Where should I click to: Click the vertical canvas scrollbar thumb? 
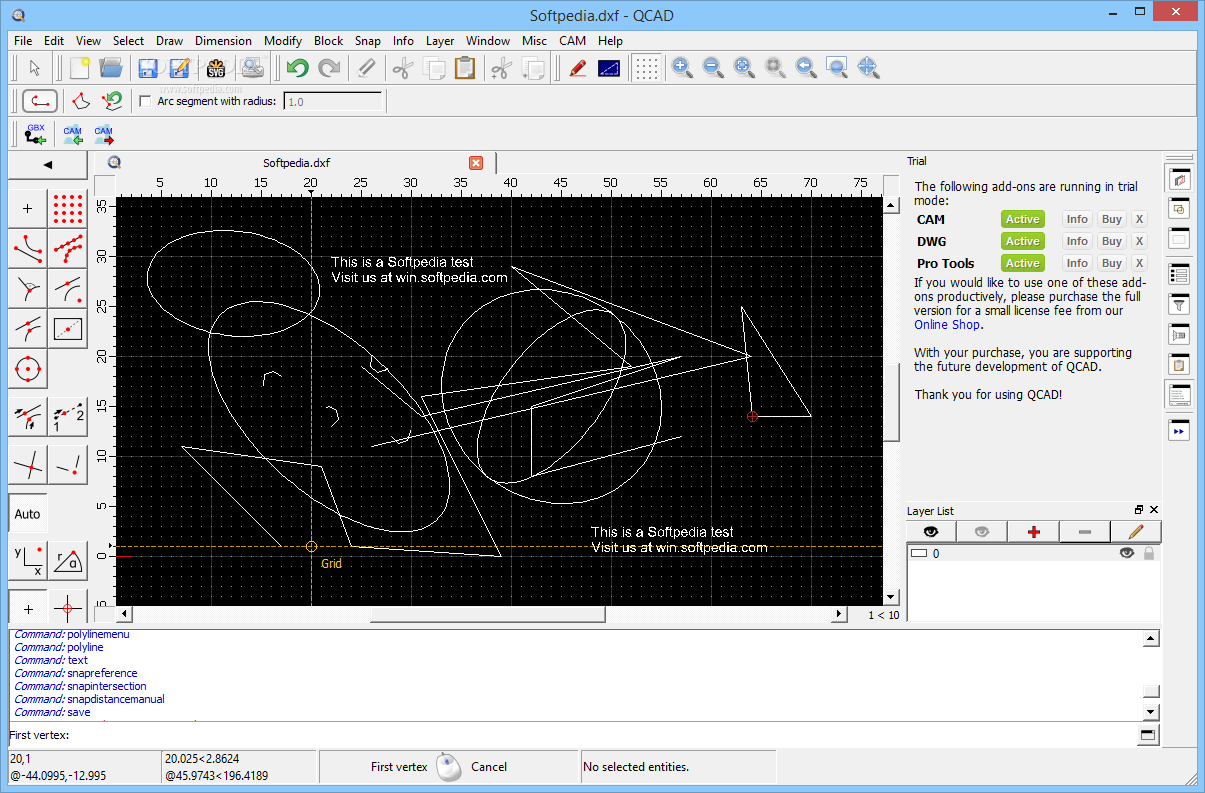(892, 402)
